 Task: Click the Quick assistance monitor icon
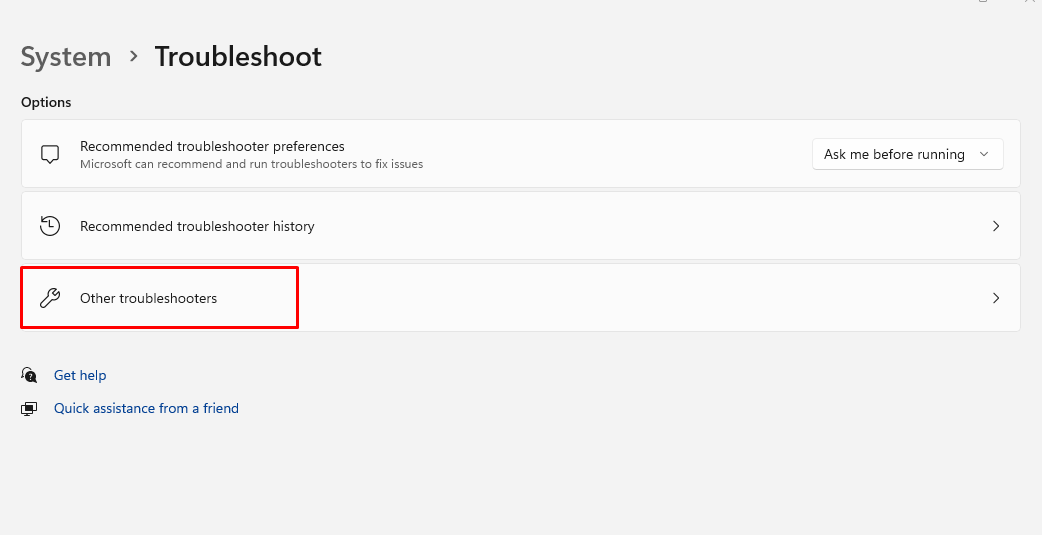pyautogui.click(x=29, y=408)
